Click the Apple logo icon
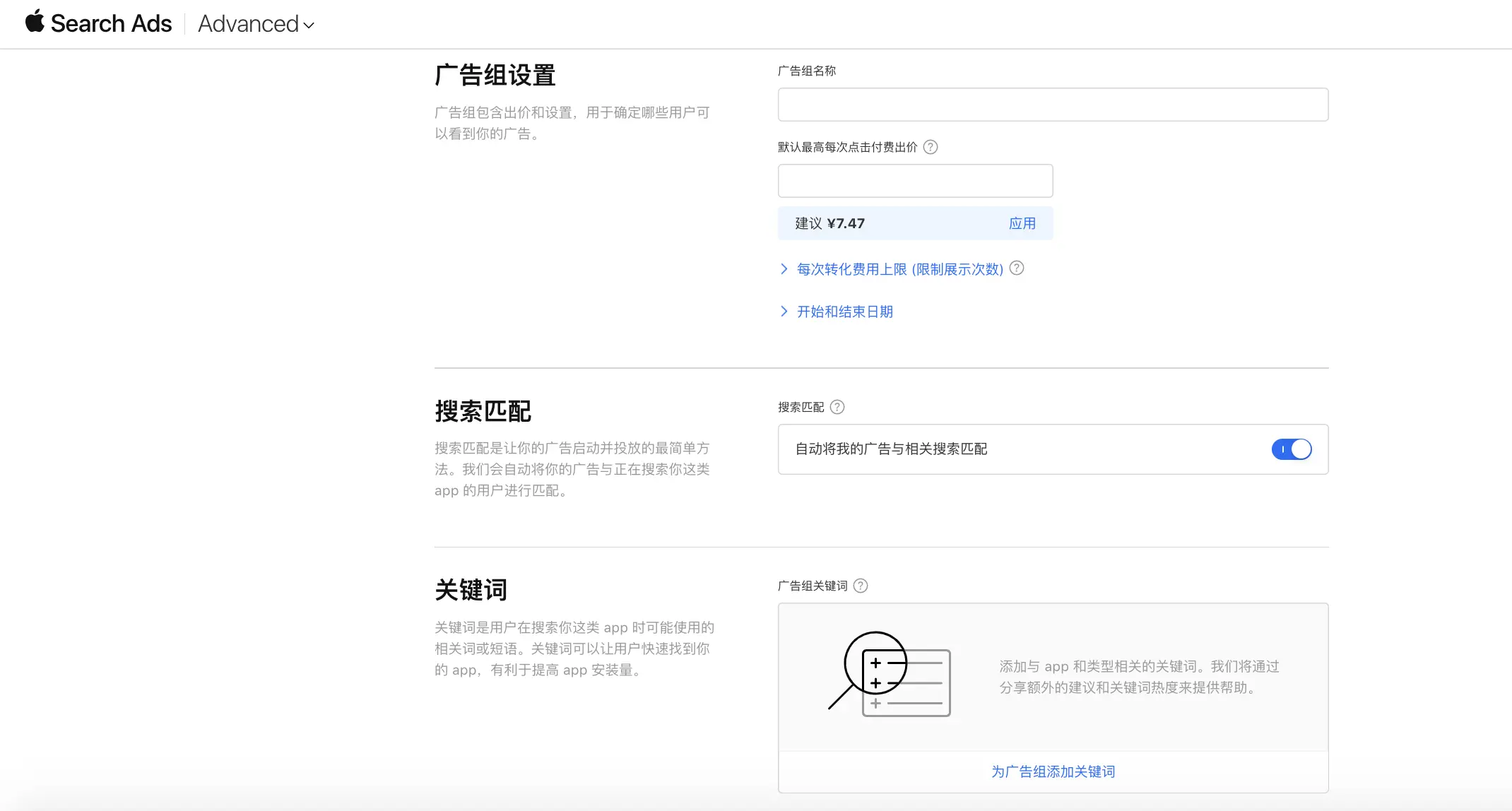The width and height of the screenshot is (1512, 811). click(35, 22)
